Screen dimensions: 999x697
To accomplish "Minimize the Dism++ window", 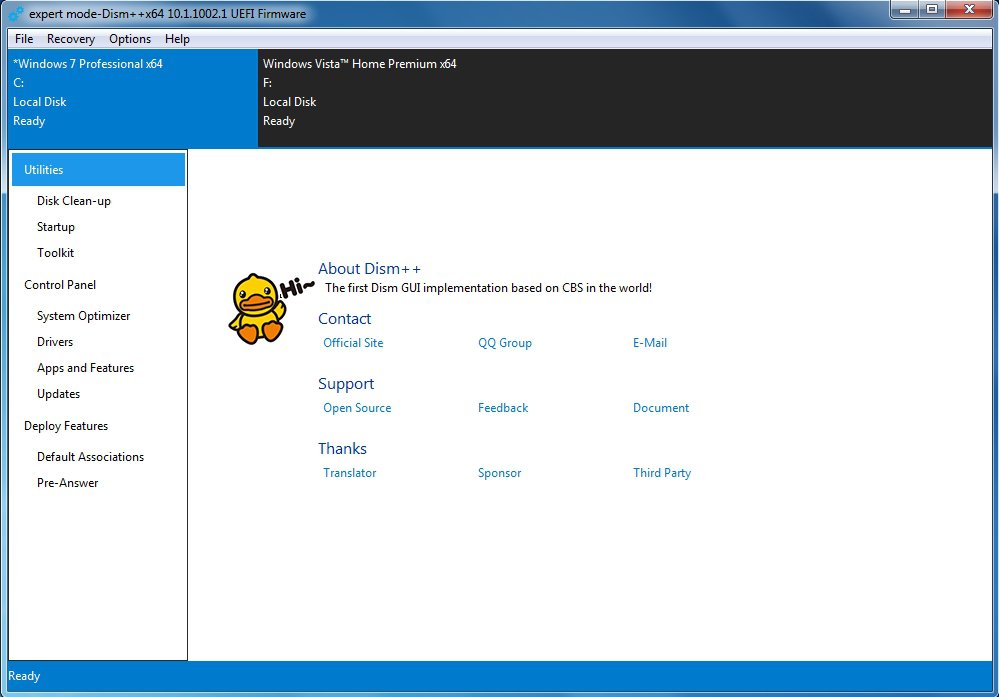I will click(x=904, y=10).
